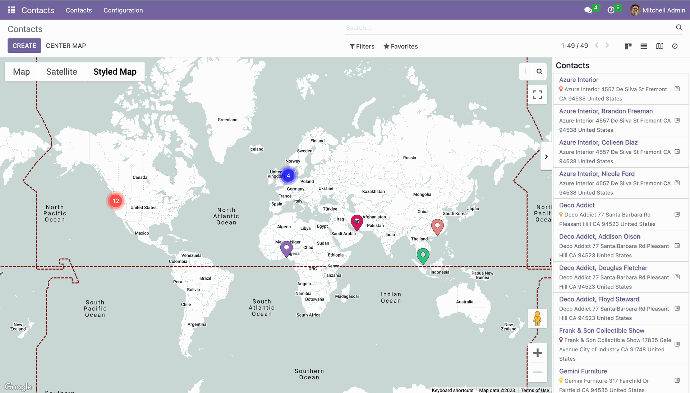Screen dimensions: 690x393
Task: Go to next page of records
Action: [x=607, y=45]
